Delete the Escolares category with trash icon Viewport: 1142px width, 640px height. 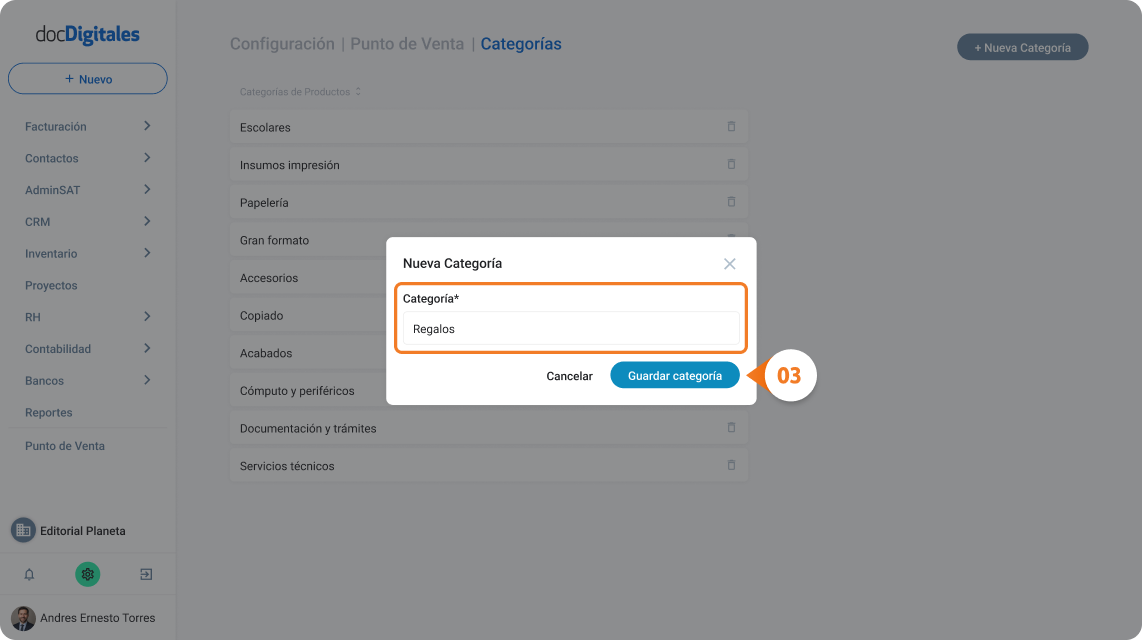tap(731, 127)
